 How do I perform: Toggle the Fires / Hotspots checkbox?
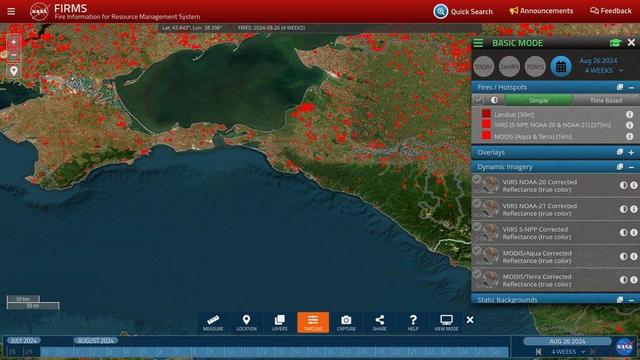[478, 100]
